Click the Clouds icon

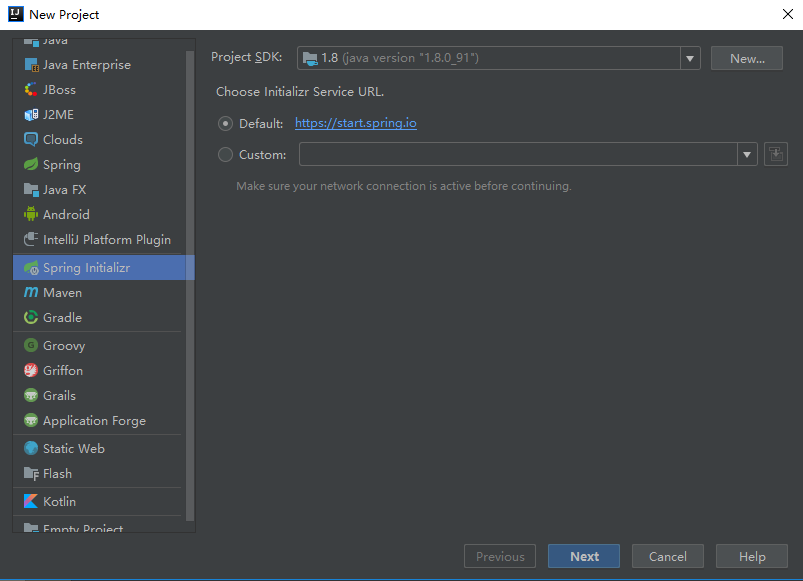31,139
